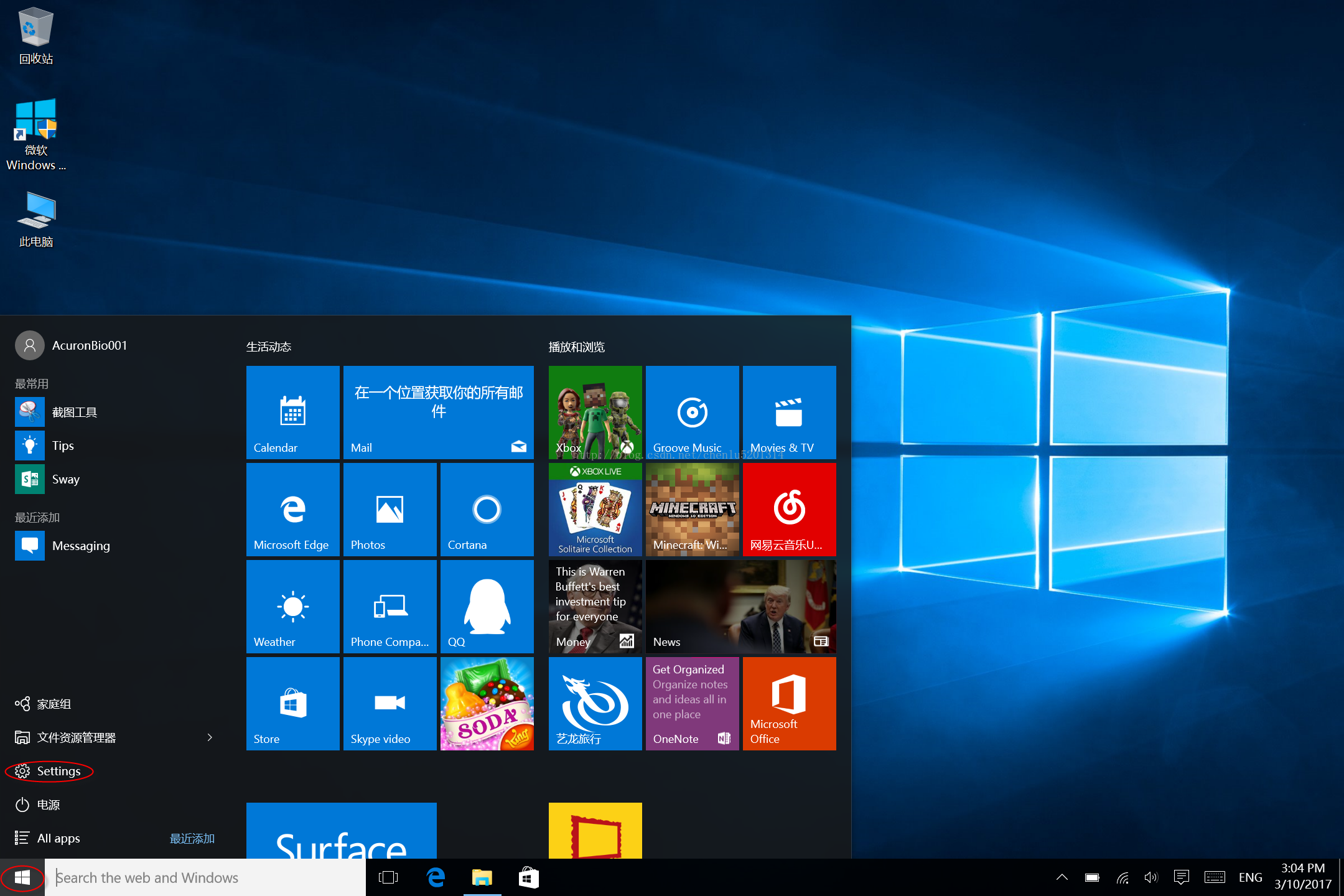Open Task View on taskbar
1344x896 pixels.
388,877
